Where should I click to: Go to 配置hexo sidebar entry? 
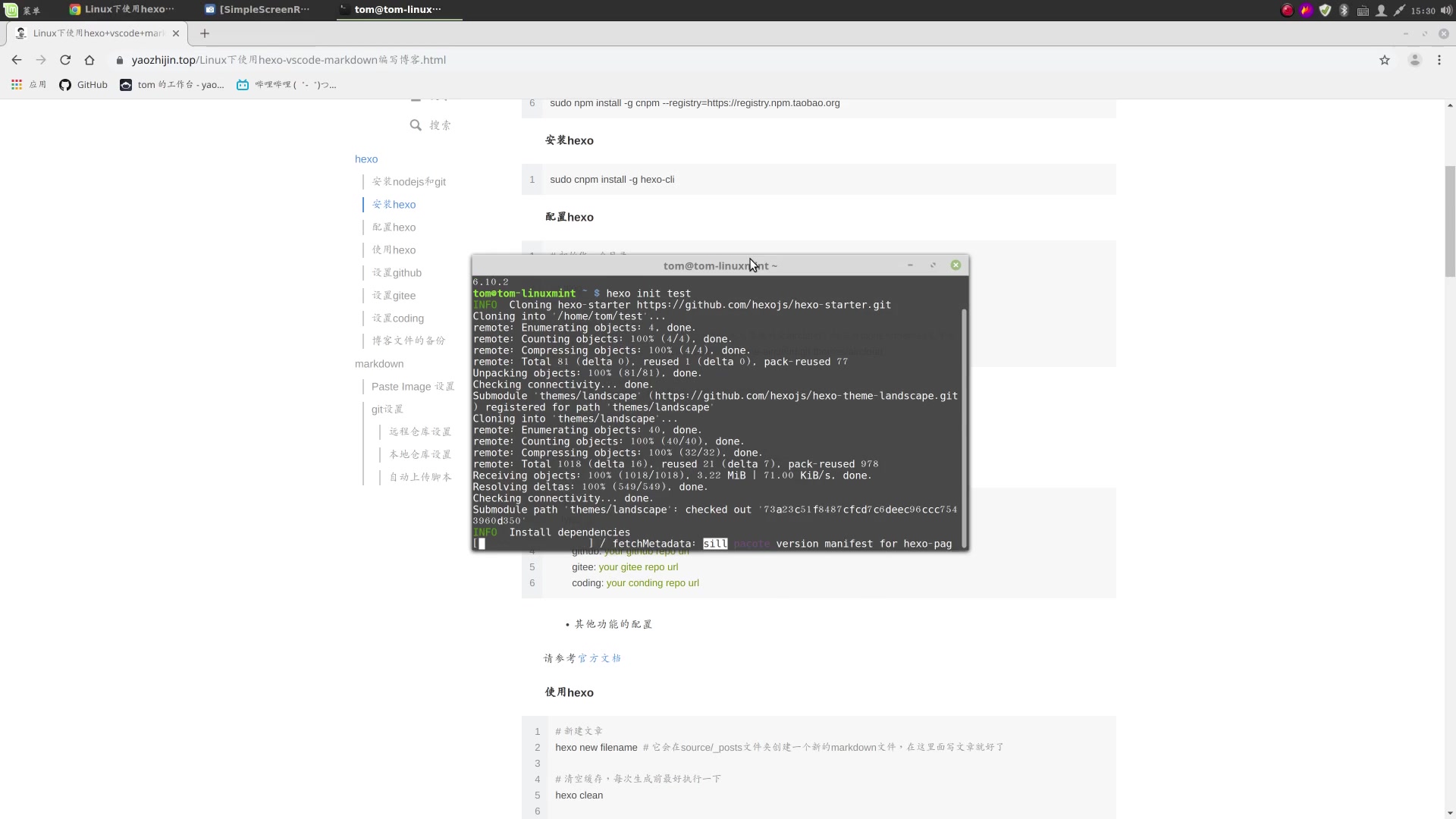pyautogui.click(x=394, y=227)
